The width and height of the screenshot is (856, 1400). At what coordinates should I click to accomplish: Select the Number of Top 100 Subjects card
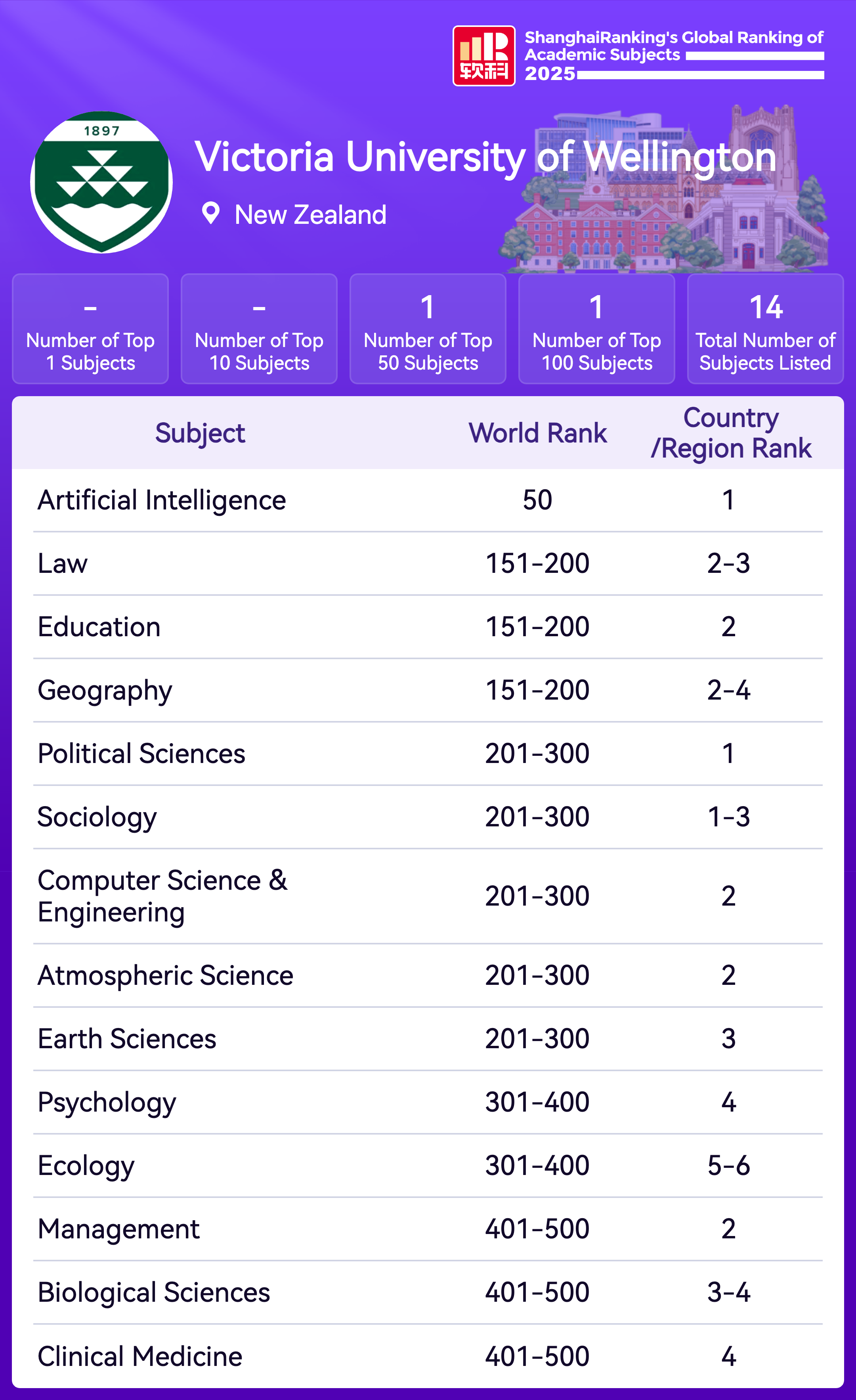pos(596,329)
